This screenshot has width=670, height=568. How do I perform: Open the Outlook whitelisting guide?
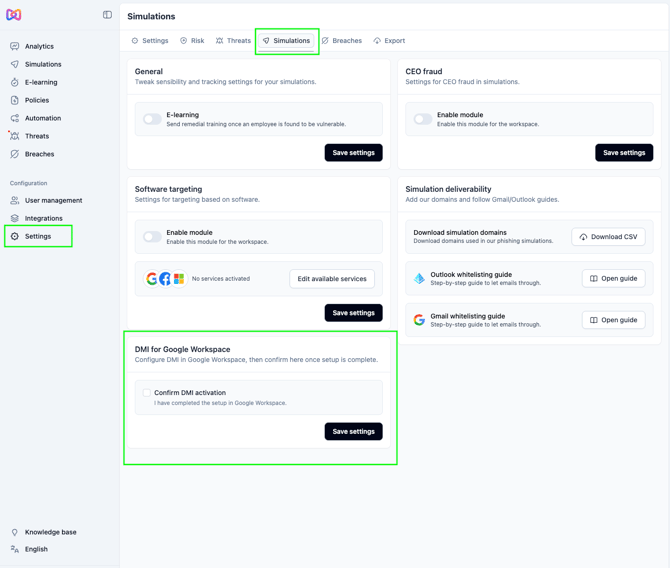pos(613,279)
